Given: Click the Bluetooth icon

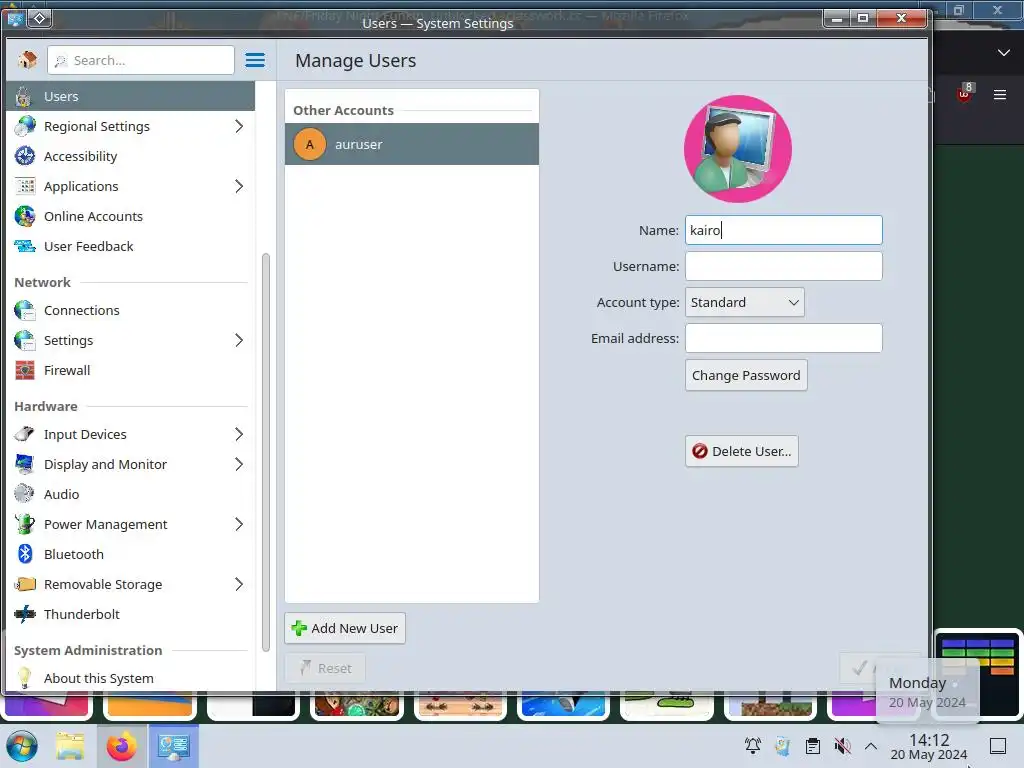Looking at the screenshot, I should coord(24,554).
